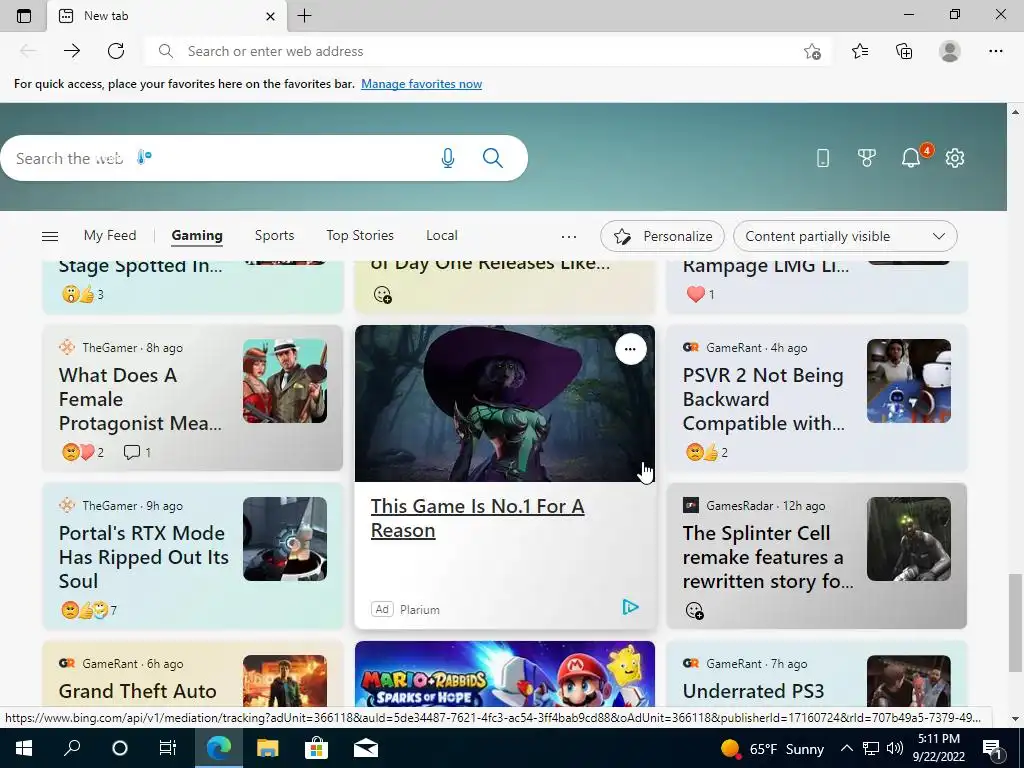Start voice search with microphone icon
Screen dimensions: 1024x768
click(x=447, y=158)
